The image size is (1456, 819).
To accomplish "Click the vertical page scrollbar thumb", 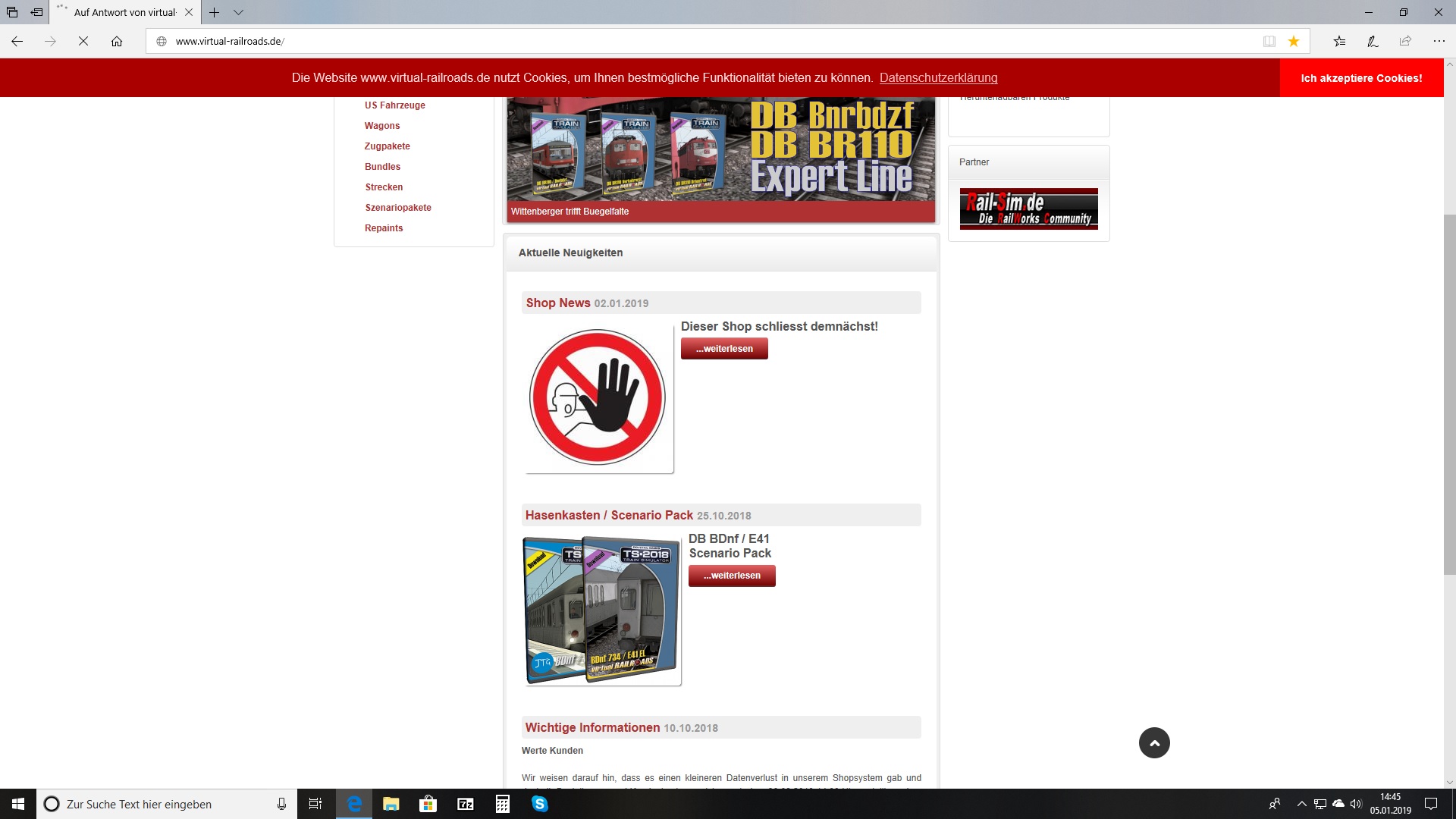I will click(1449, 394).
